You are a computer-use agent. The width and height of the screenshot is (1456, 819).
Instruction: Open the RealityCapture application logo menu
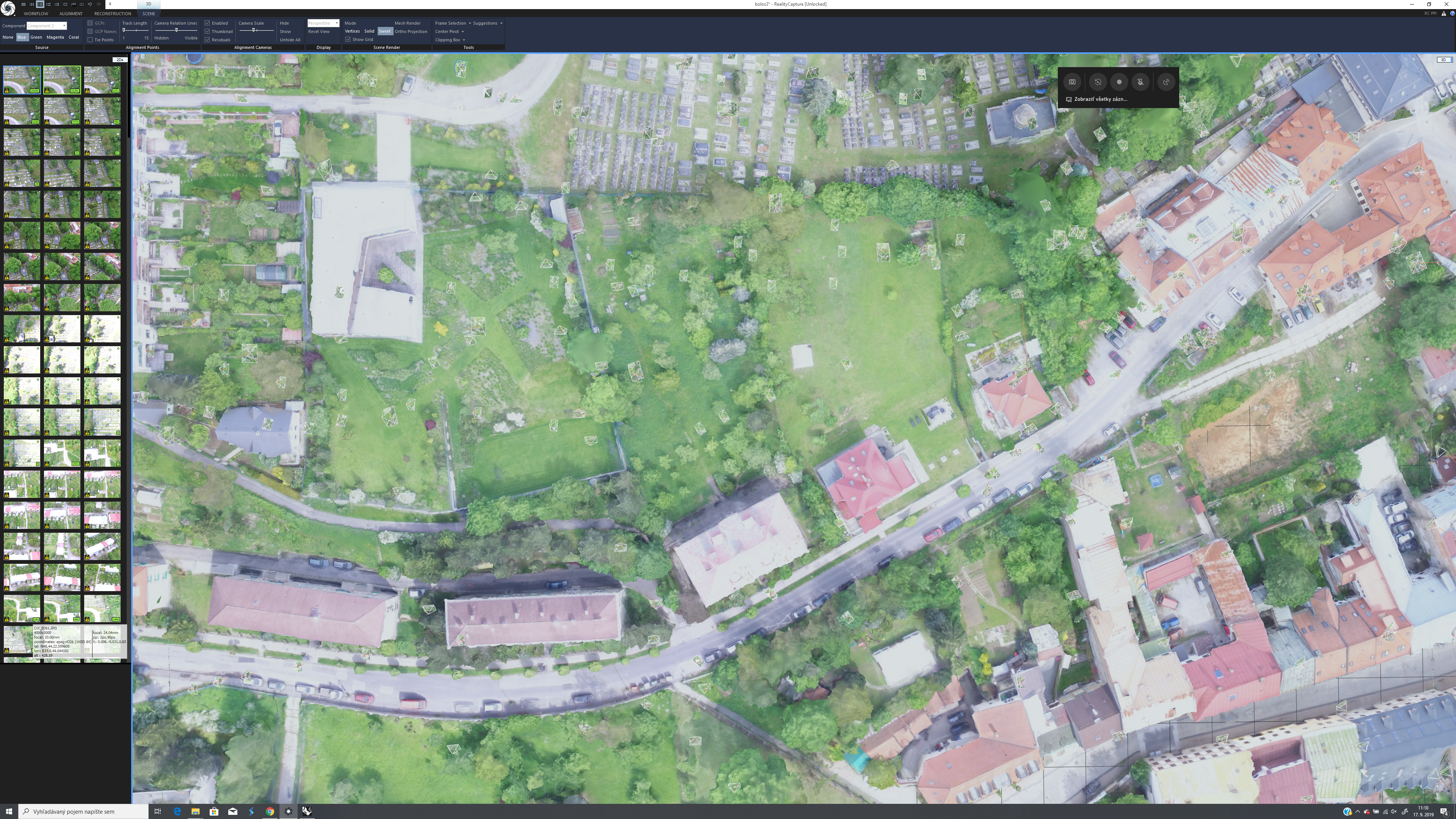click(x=8, y=8)
